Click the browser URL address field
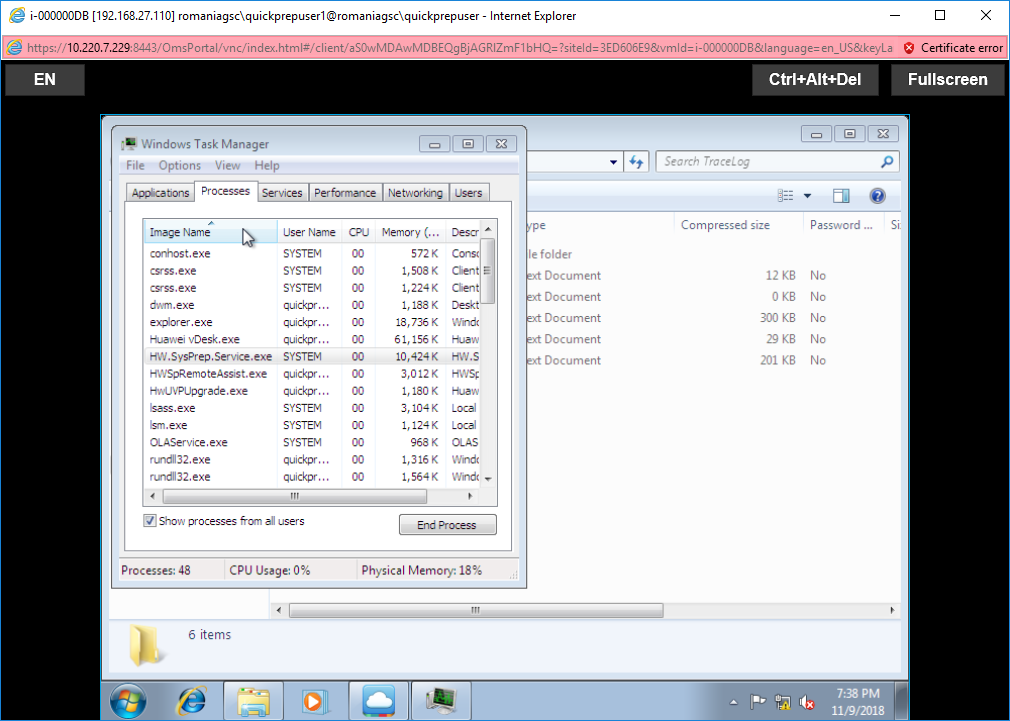The image size is (1010, 721). (x=460, y=48)
